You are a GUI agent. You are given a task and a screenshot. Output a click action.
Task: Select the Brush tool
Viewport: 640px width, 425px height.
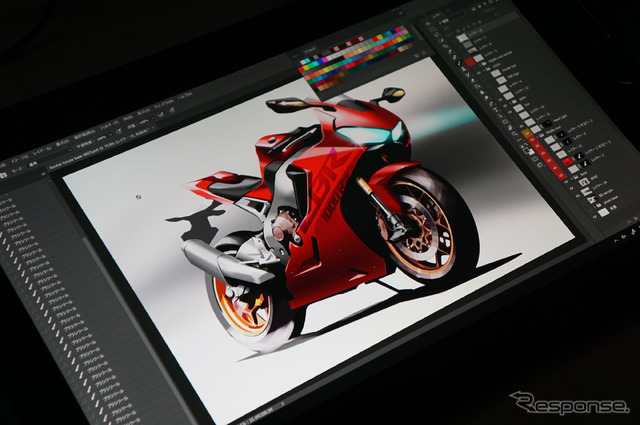point(459,63)
